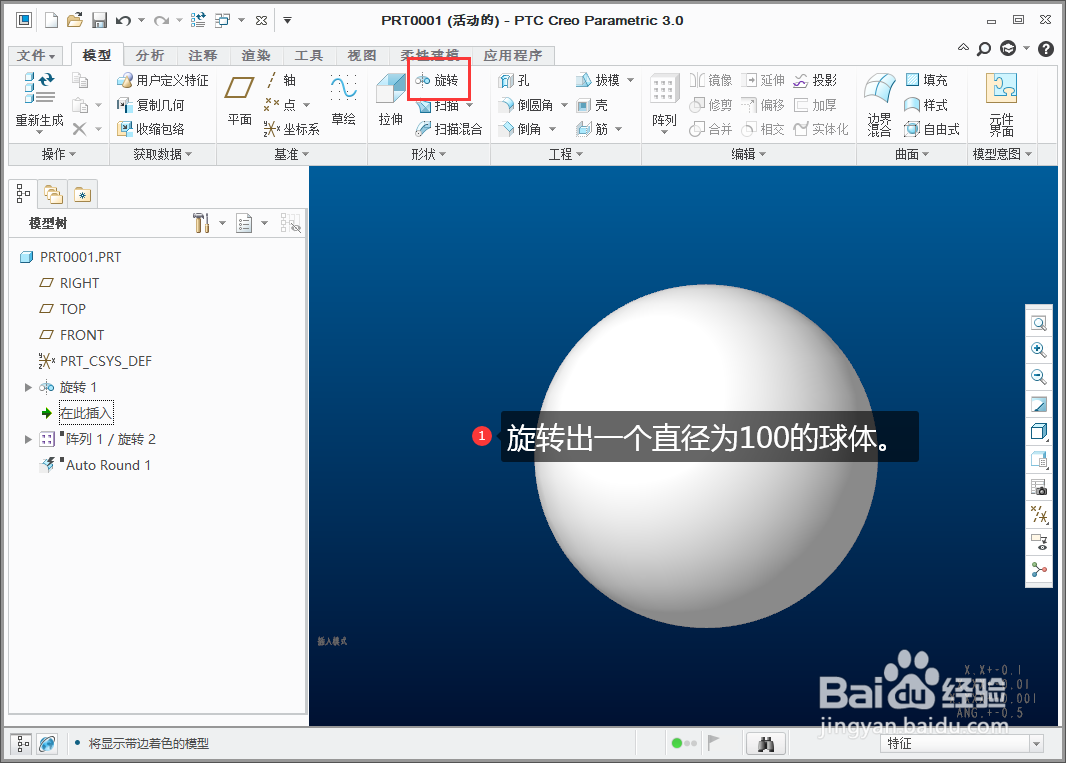Image resolution: width=1066 pixels, height=763 pixels.
Task: Switch to the 渲染 ribbon tab
Action: [x=256, y=56]
